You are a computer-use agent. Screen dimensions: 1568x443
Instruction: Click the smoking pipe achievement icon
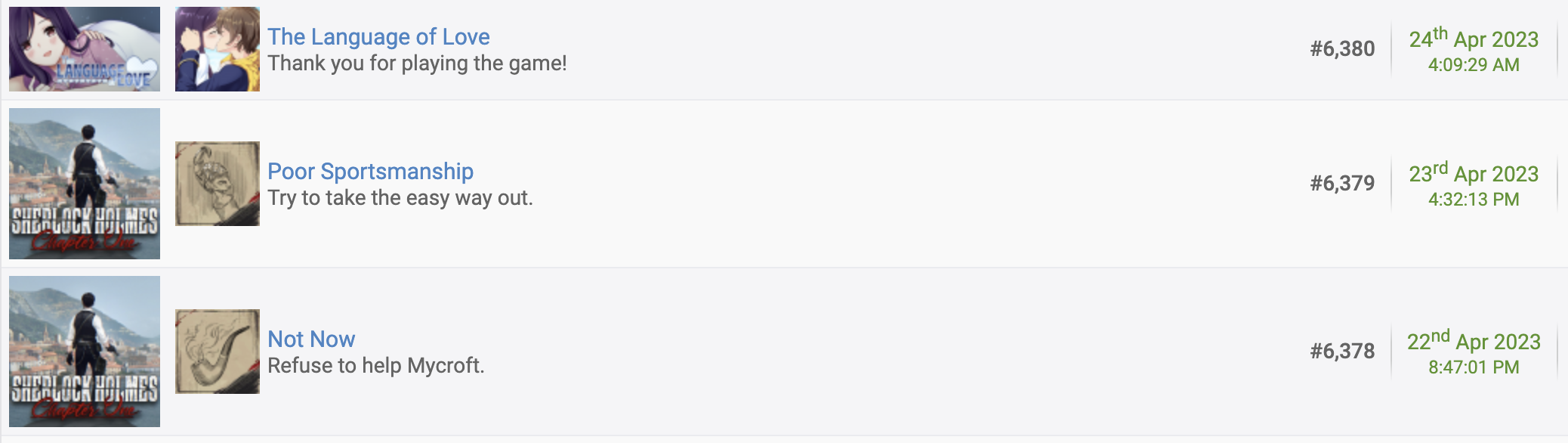[218, 352]
